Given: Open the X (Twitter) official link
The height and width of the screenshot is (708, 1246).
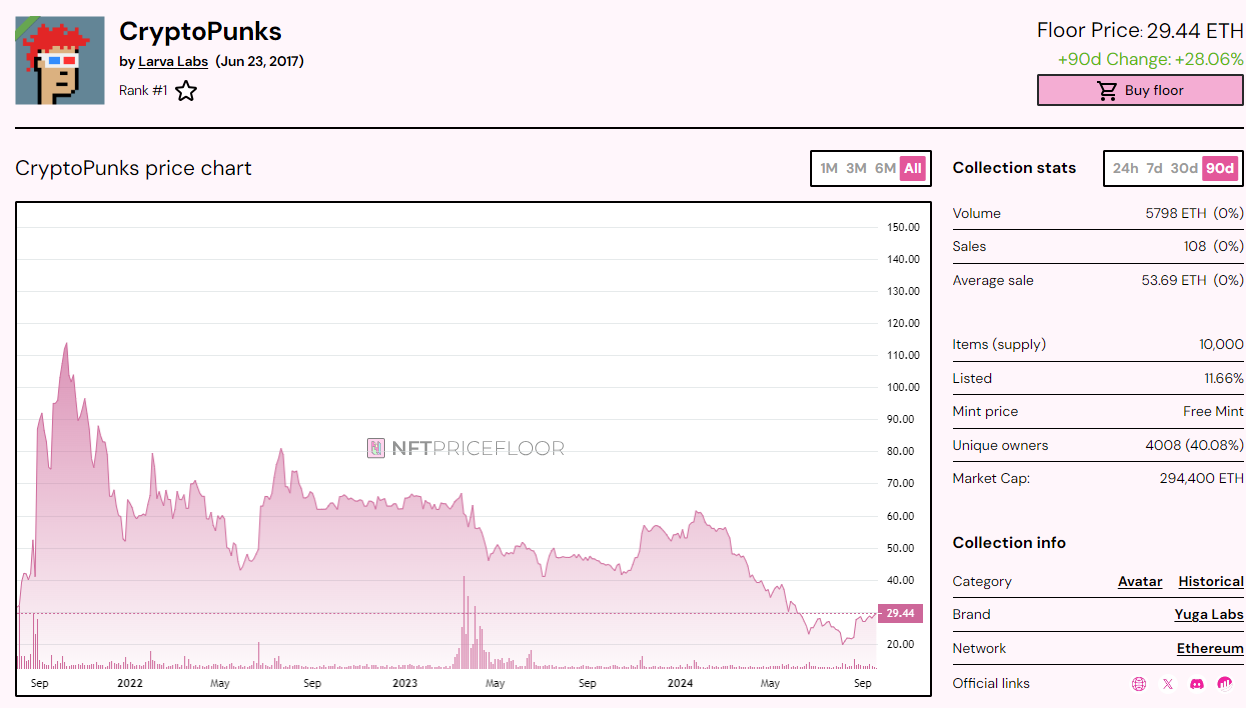Looking at the screenshot, I should coord(1167,684).
